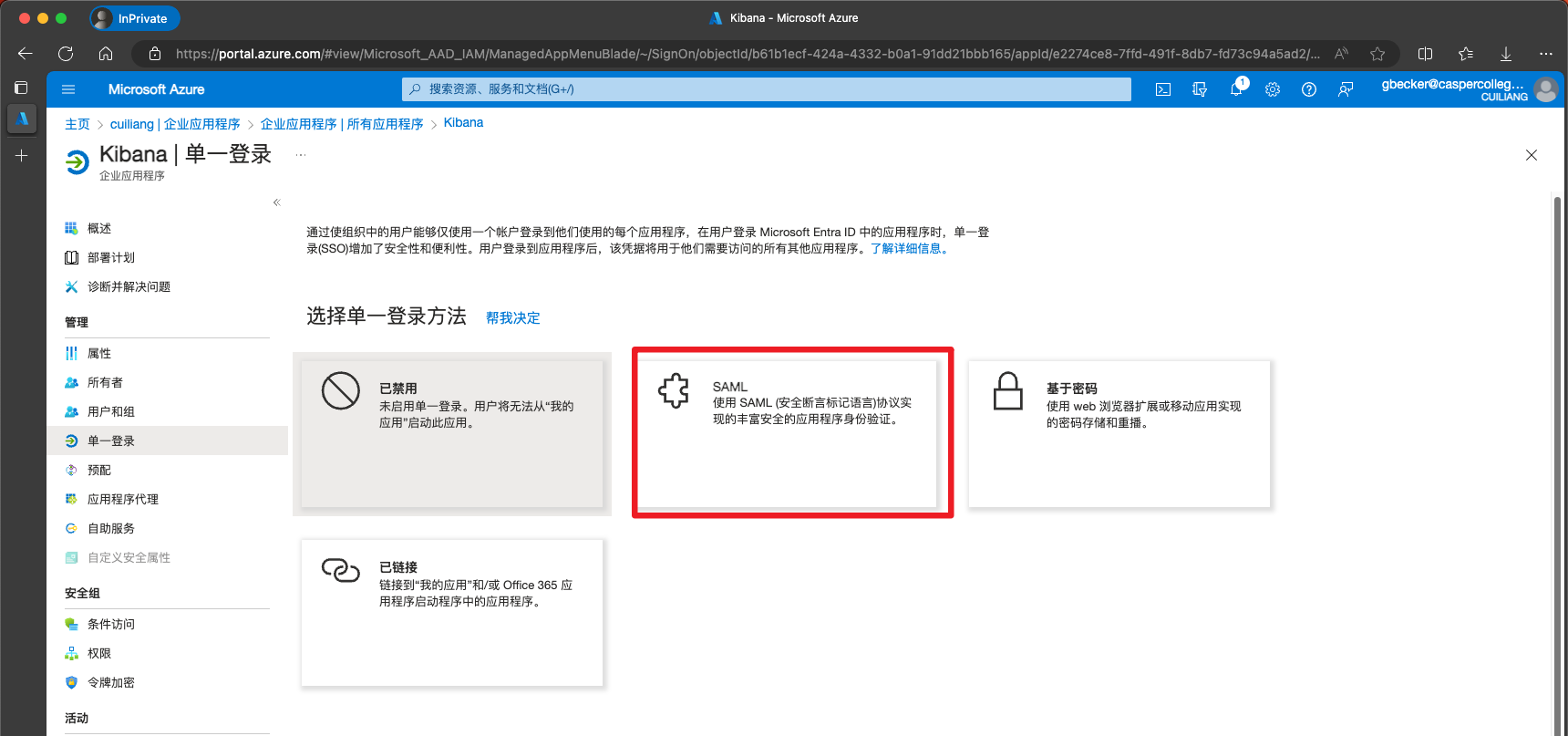Click the Microsoft Azure portal title
Image resolution: width=1568 pixels, height=736 pixels.
tap(156, 89)
